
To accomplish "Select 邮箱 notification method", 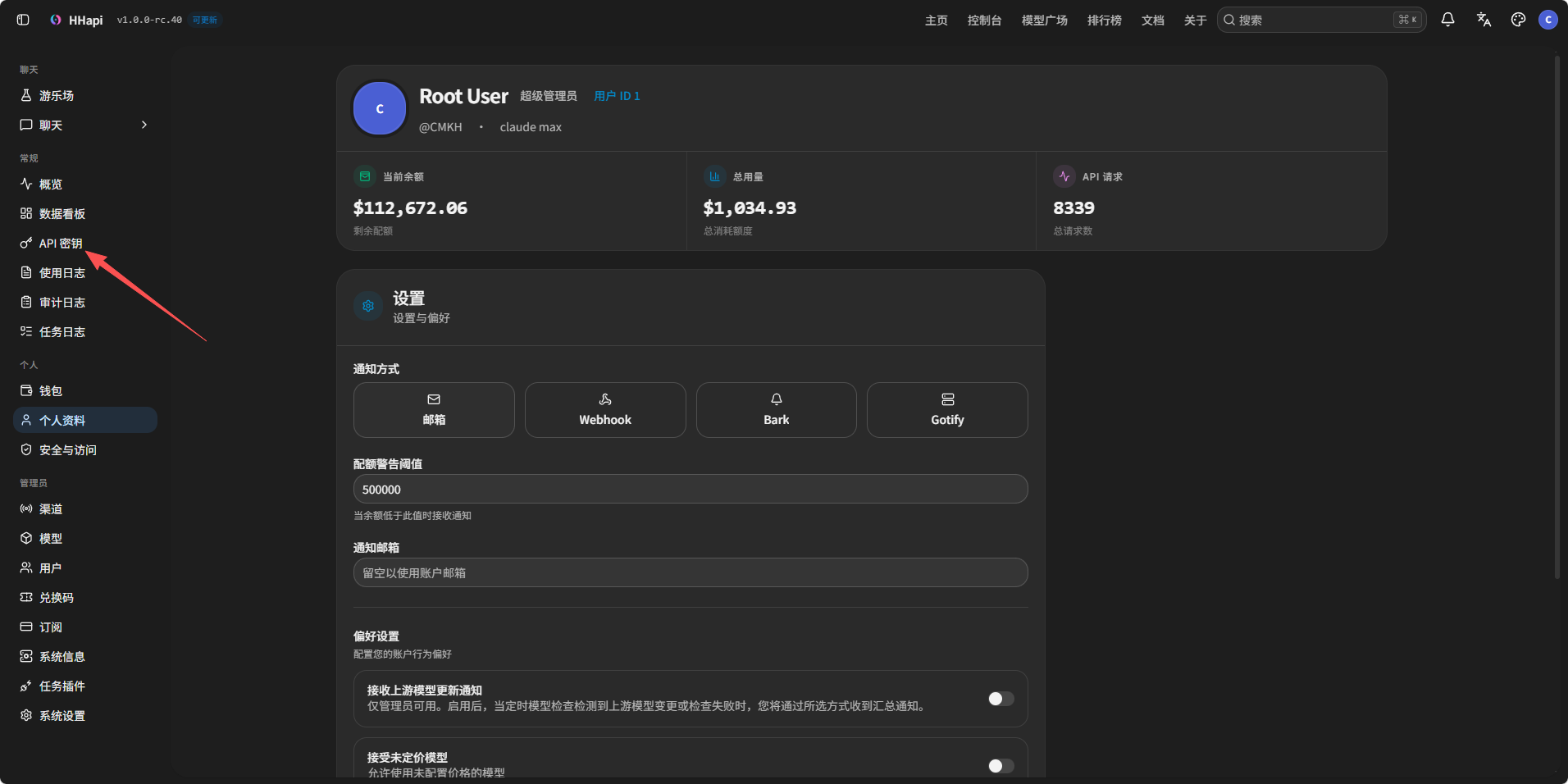I will (434, 410).
